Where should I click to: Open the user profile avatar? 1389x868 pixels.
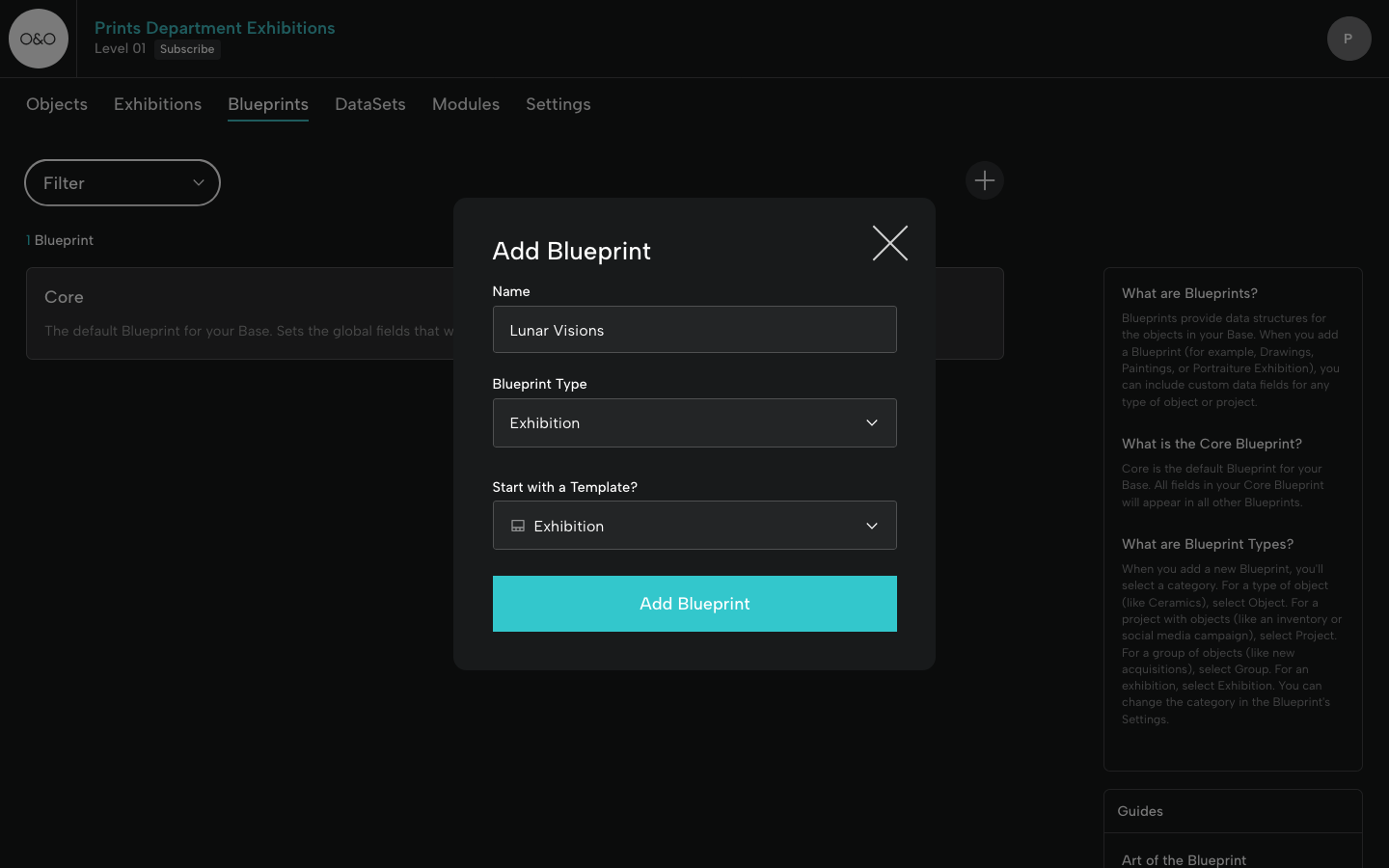(x=1348, y=39)
